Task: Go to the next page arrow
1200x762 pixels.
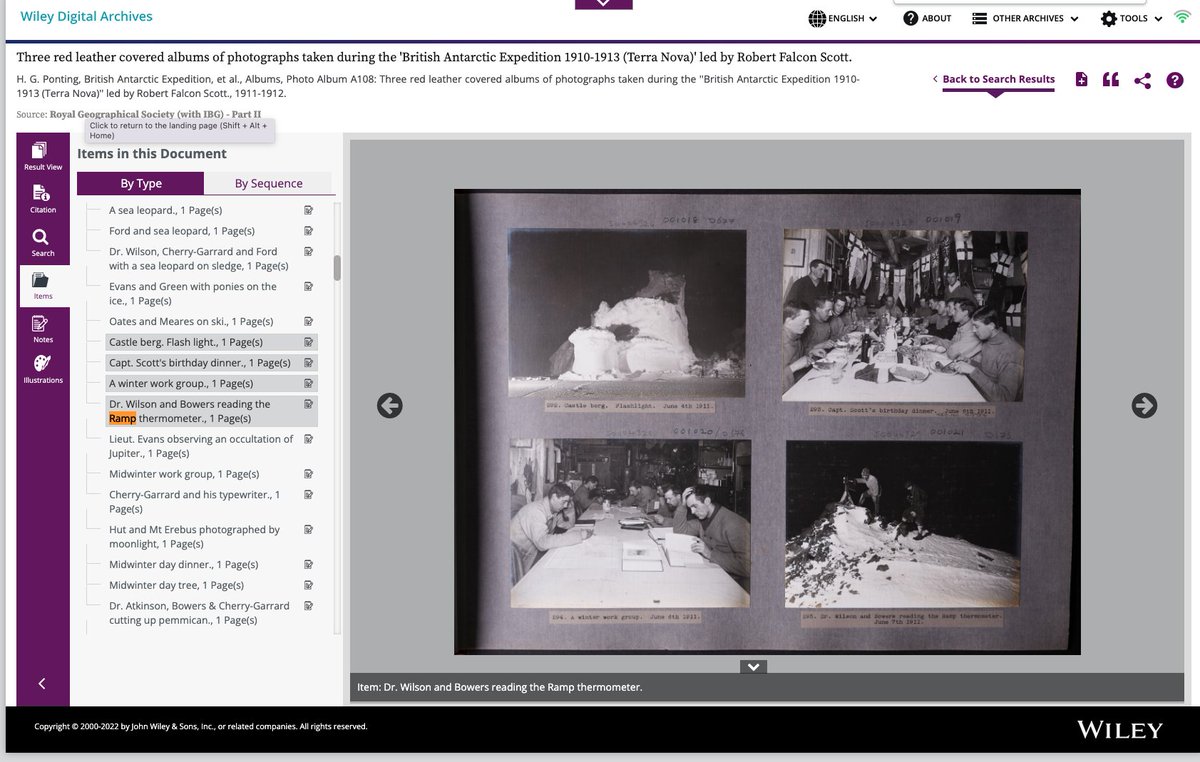Action: pyautogui.click(x=1144, y=405)
